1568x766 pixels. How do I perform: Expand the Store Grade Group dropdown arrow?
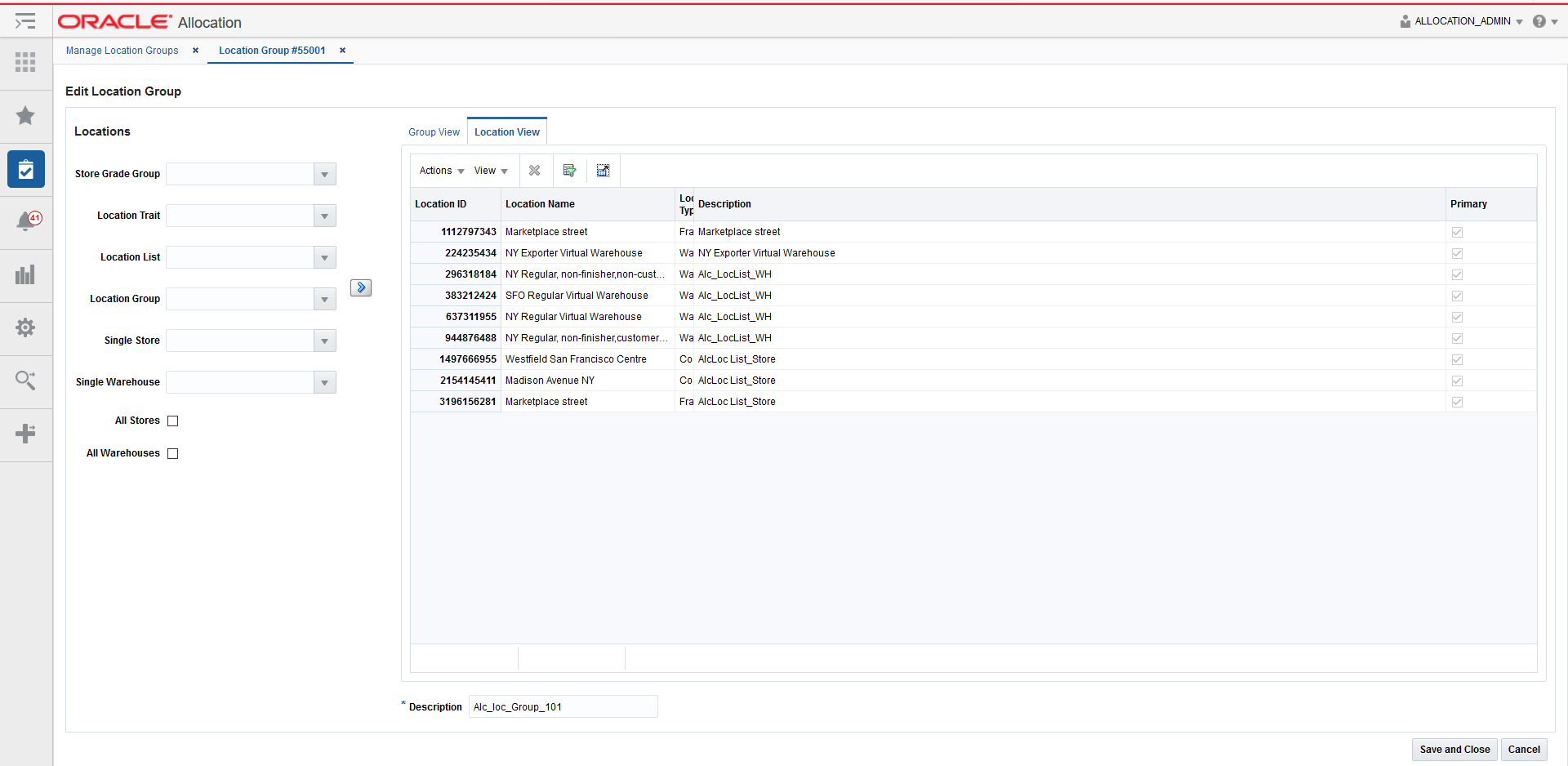[x=325, y=174]
